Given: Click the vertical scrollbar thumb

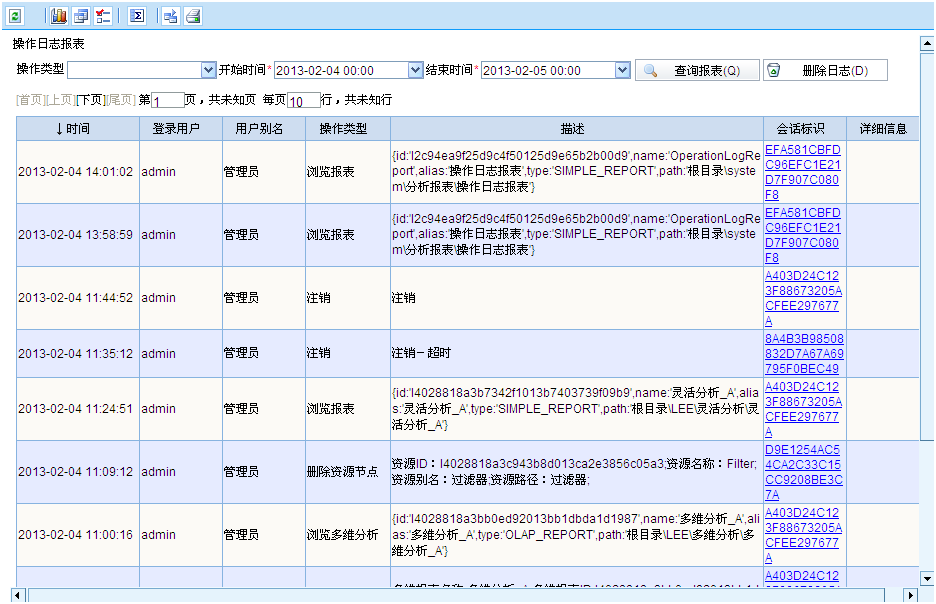Looking at the screenshot, I should (927, 246).
